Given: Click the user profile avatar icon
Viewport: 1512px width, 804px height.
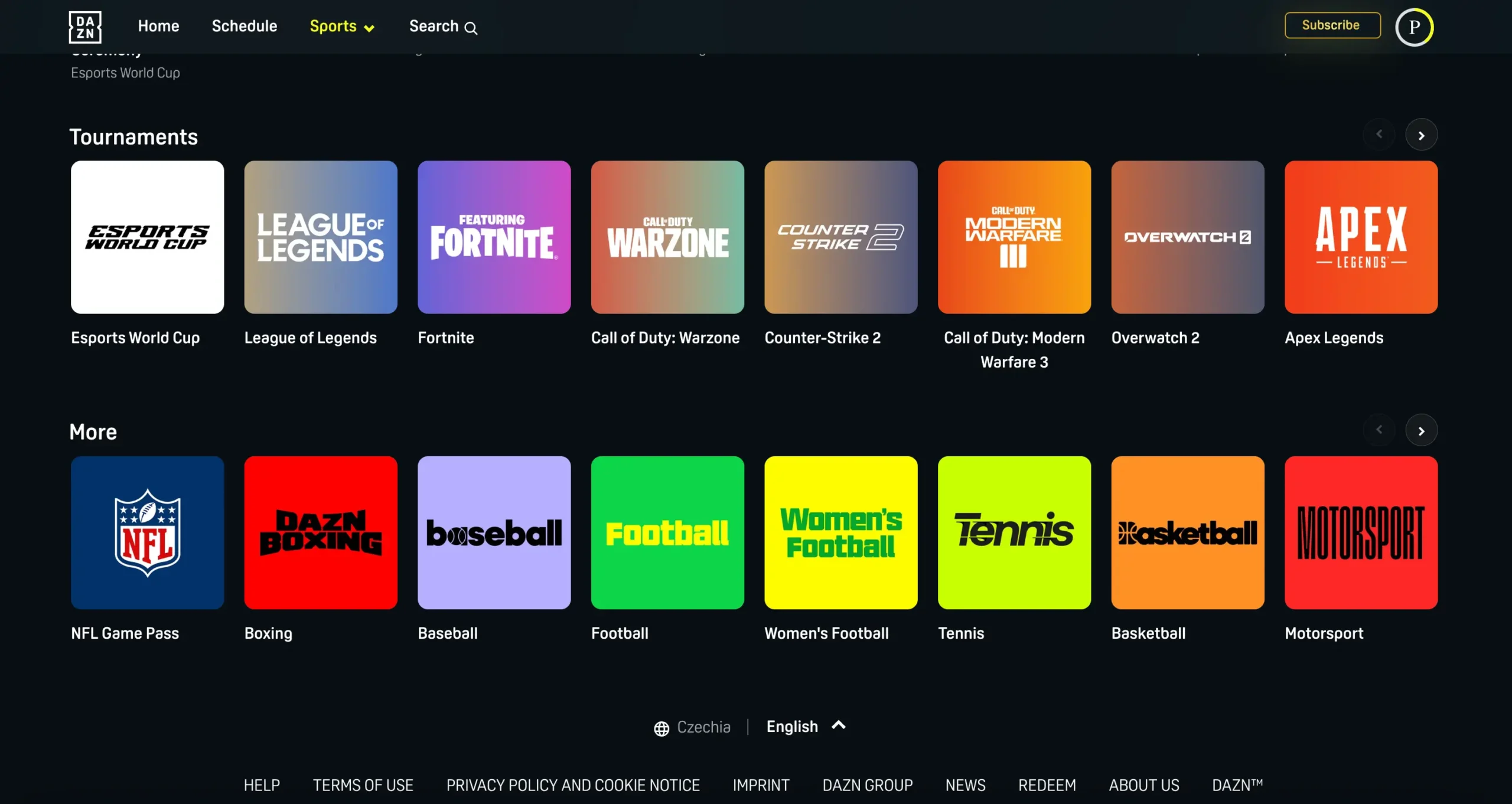Looking at the screenshot, I should (1414, 25).
